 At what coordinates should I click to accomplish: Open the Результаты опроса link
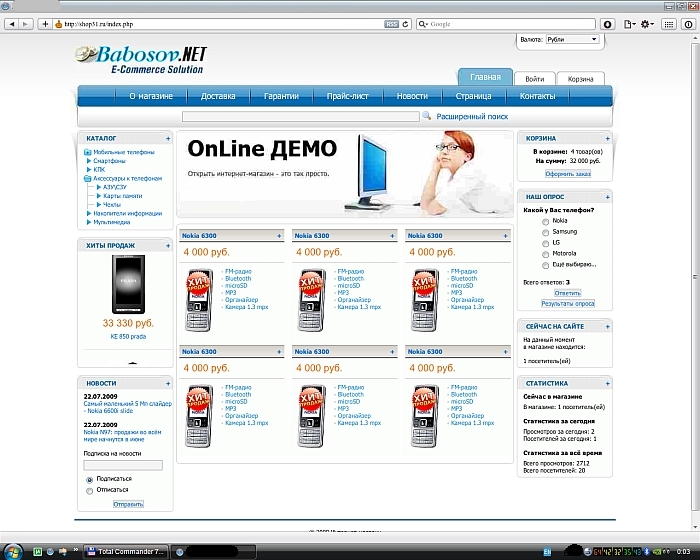pos(568,304)
